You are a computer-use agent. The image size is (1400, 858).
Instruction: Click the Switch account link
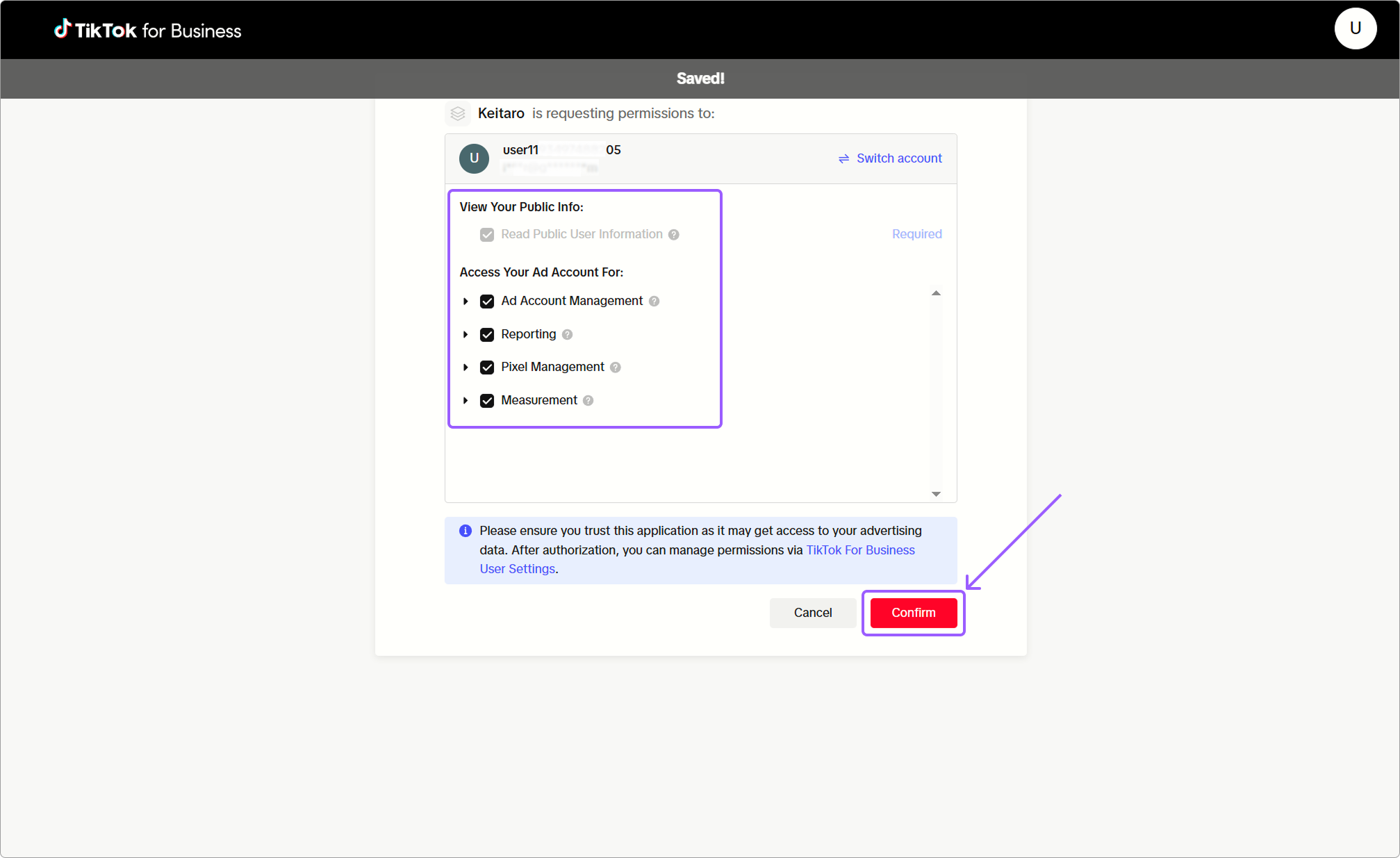[x=899, y=158]
